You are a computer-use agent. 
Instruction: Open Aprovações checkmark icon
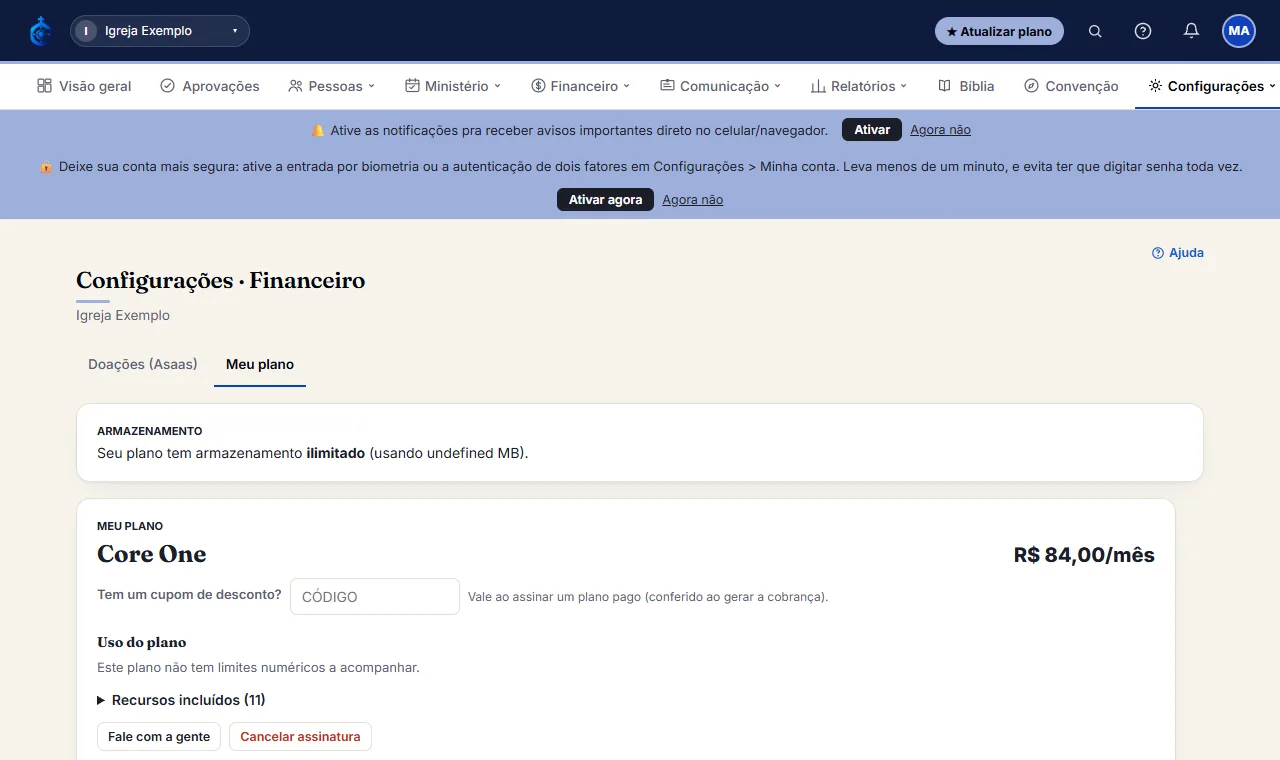tap(167, 86)
